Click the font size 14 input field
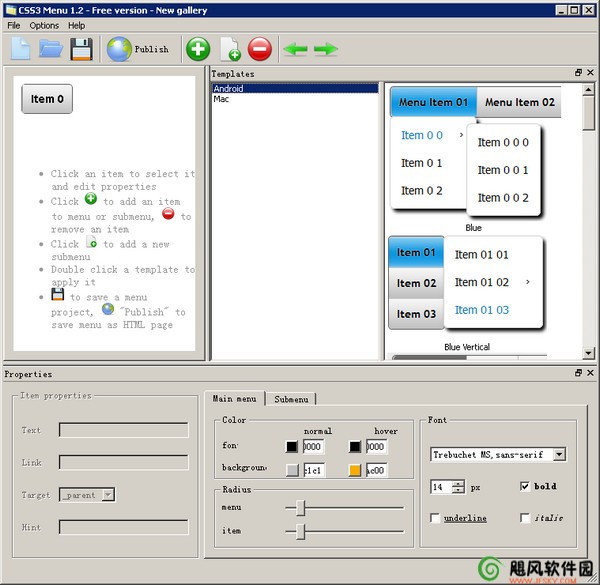600x585 pixels. click(x=442, y=487)
